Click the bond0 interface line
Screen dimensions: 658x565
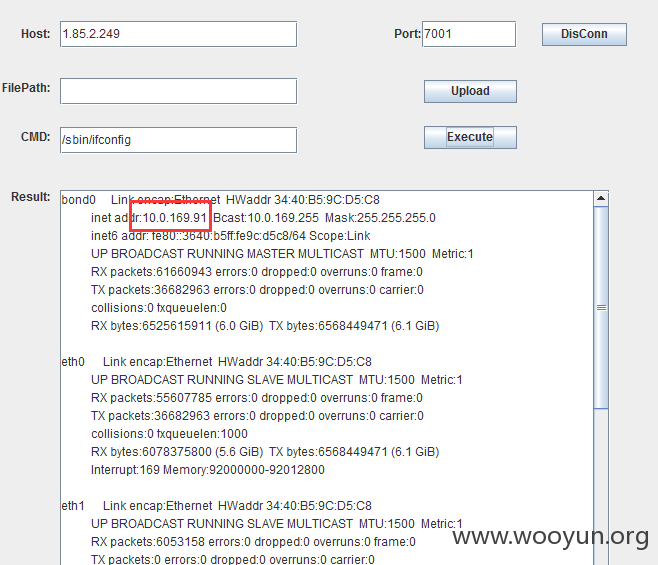pos(220,200)
